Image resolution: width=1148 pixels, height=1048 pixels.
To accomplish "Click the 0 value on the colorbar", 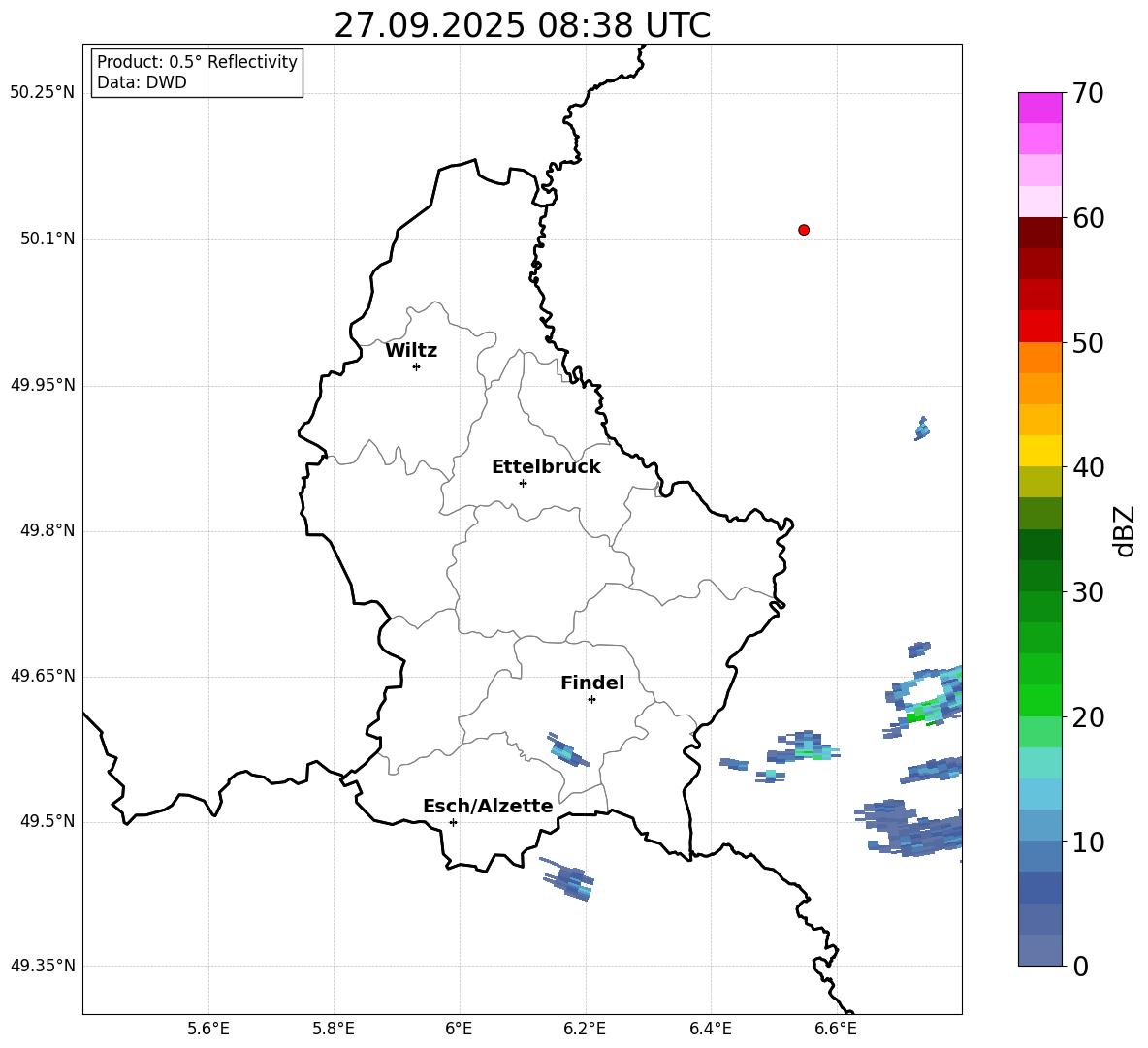I will point(1080,967).
